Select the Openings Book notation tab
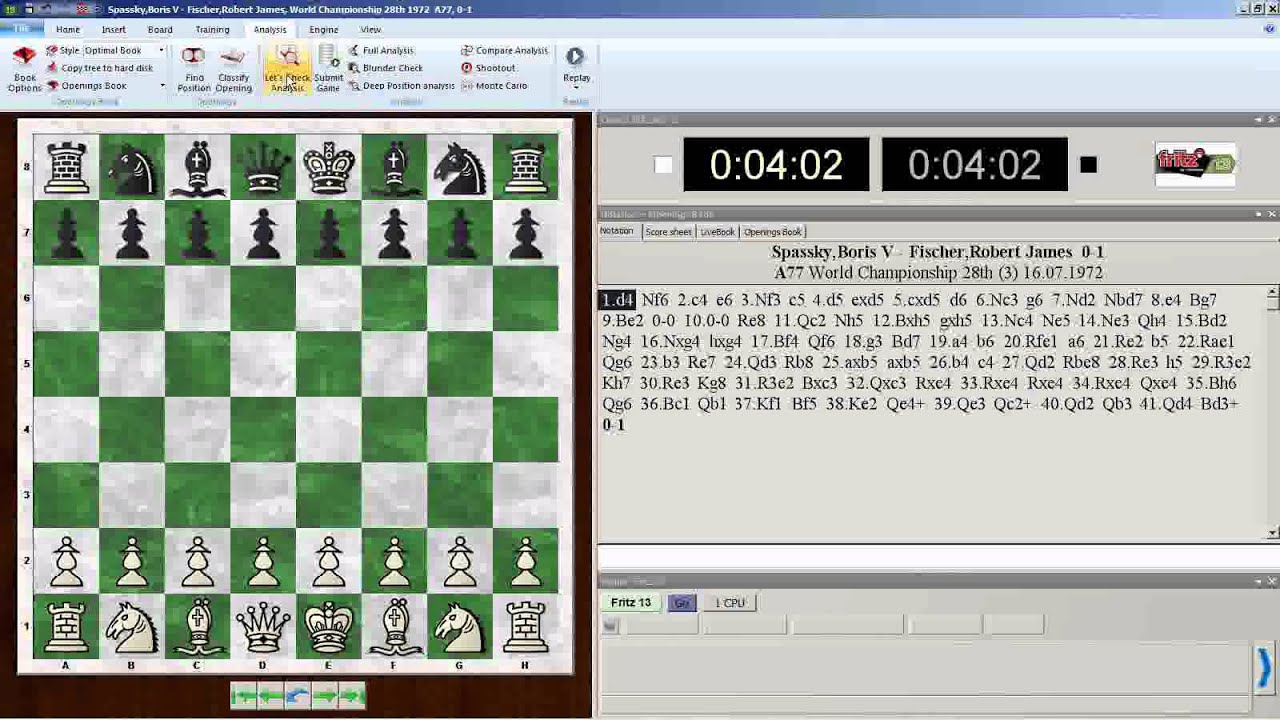Screen dimensions: 1280x720 pyautogui.click(x=772, y=231)
